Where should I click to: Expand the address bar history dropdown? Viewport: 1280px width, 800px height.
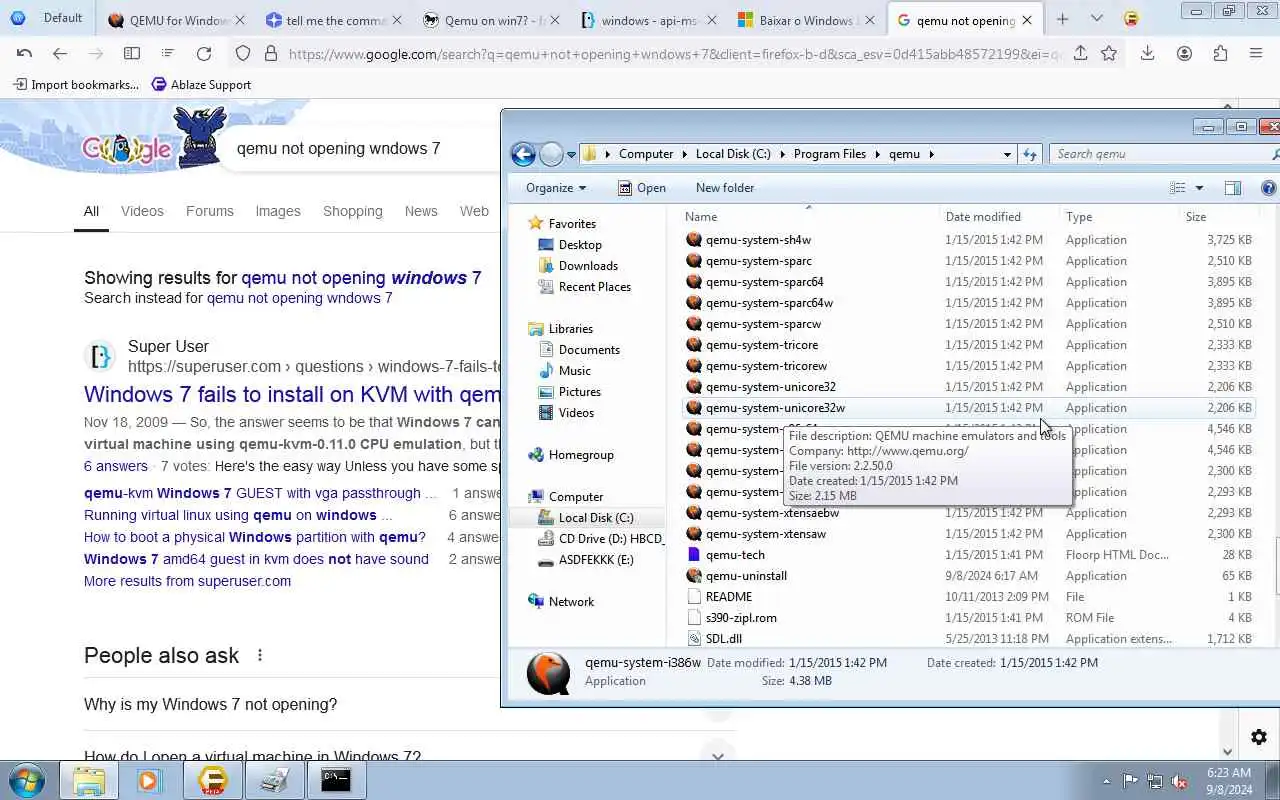(1007, 154)
